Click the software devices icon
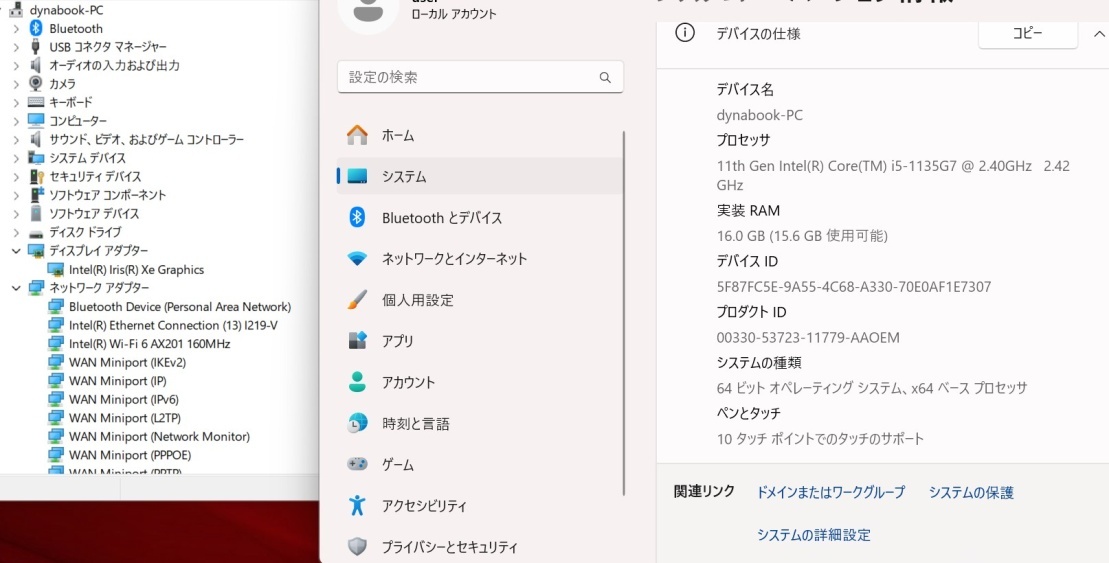The image size is (1109, 563). 35,213
